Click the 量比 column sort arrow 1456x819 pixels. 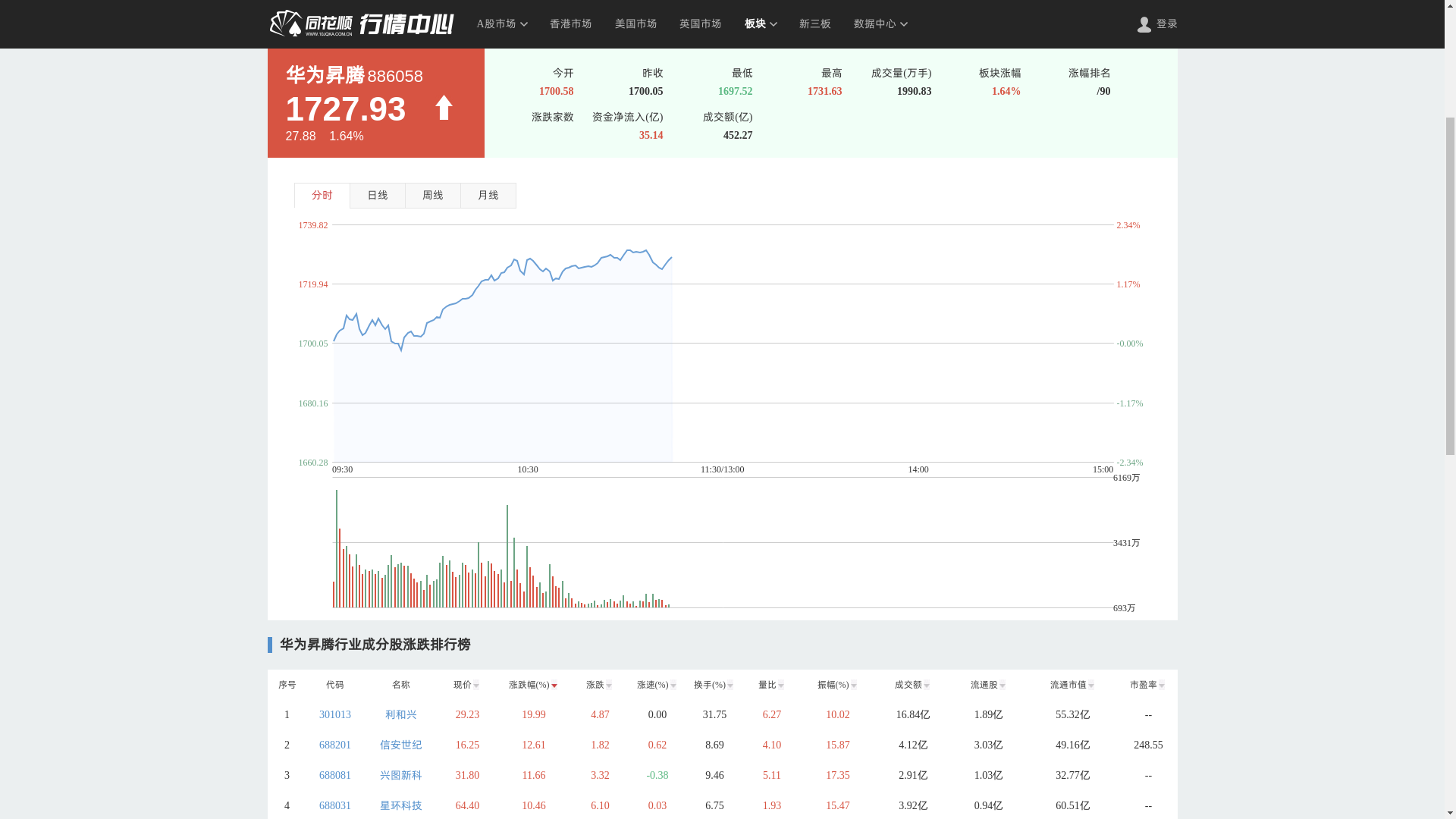pos(781,686)
